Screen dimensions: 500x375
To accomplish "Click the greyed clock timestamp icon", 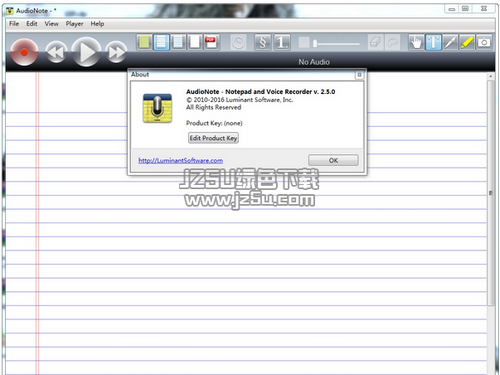I will click(238, 43).
